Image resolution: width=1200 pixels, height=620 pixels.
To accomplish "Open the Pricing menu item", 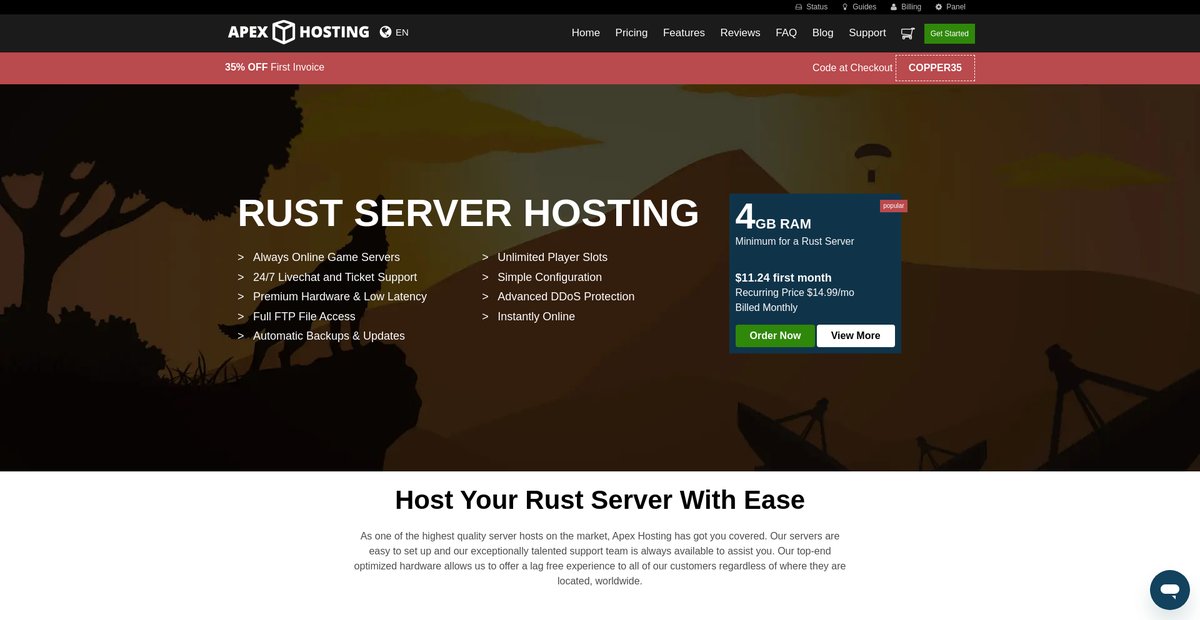I will point(631,33).
